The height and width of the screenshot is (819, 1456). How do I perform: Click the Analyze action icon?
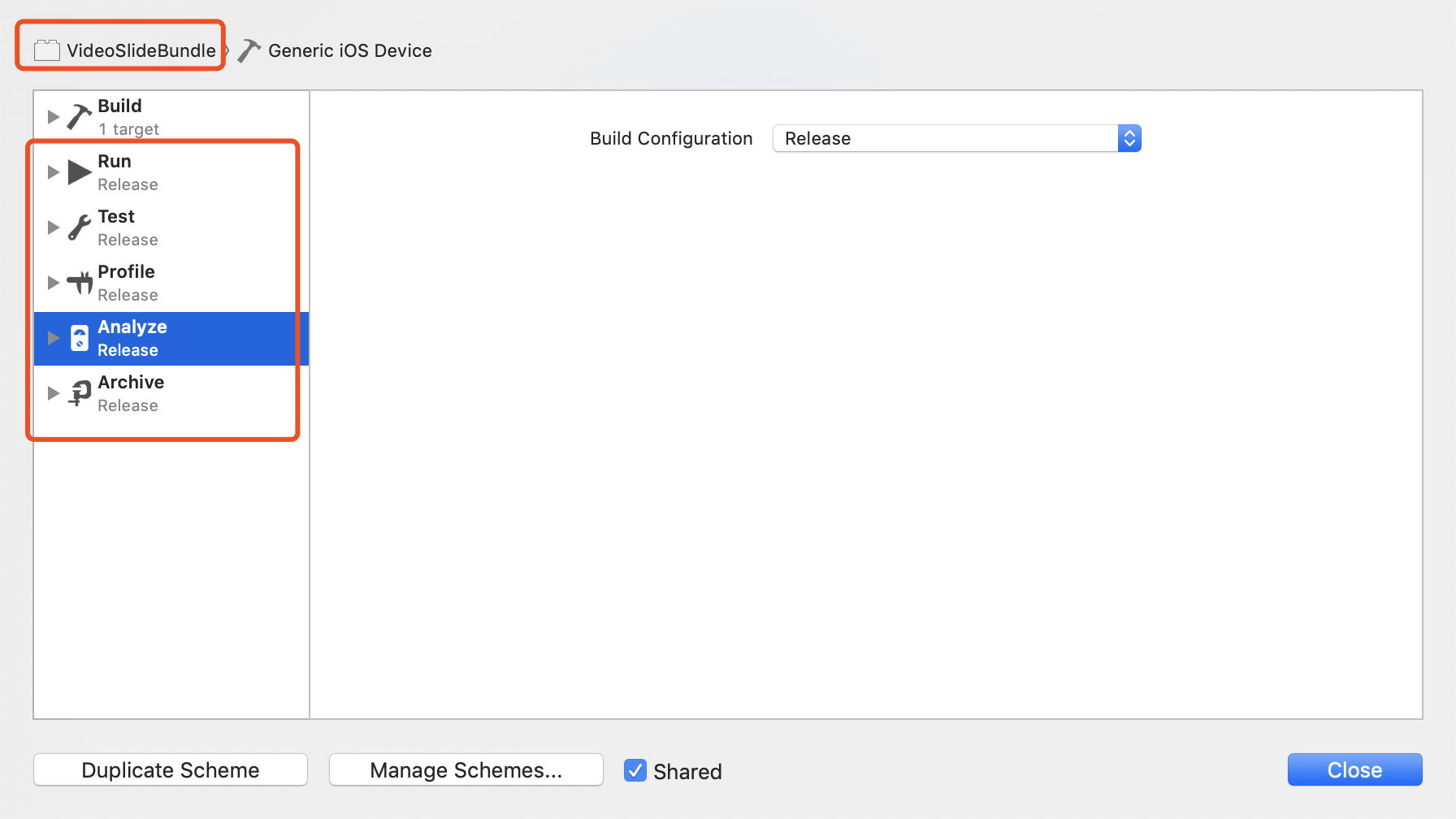point(80,338)
